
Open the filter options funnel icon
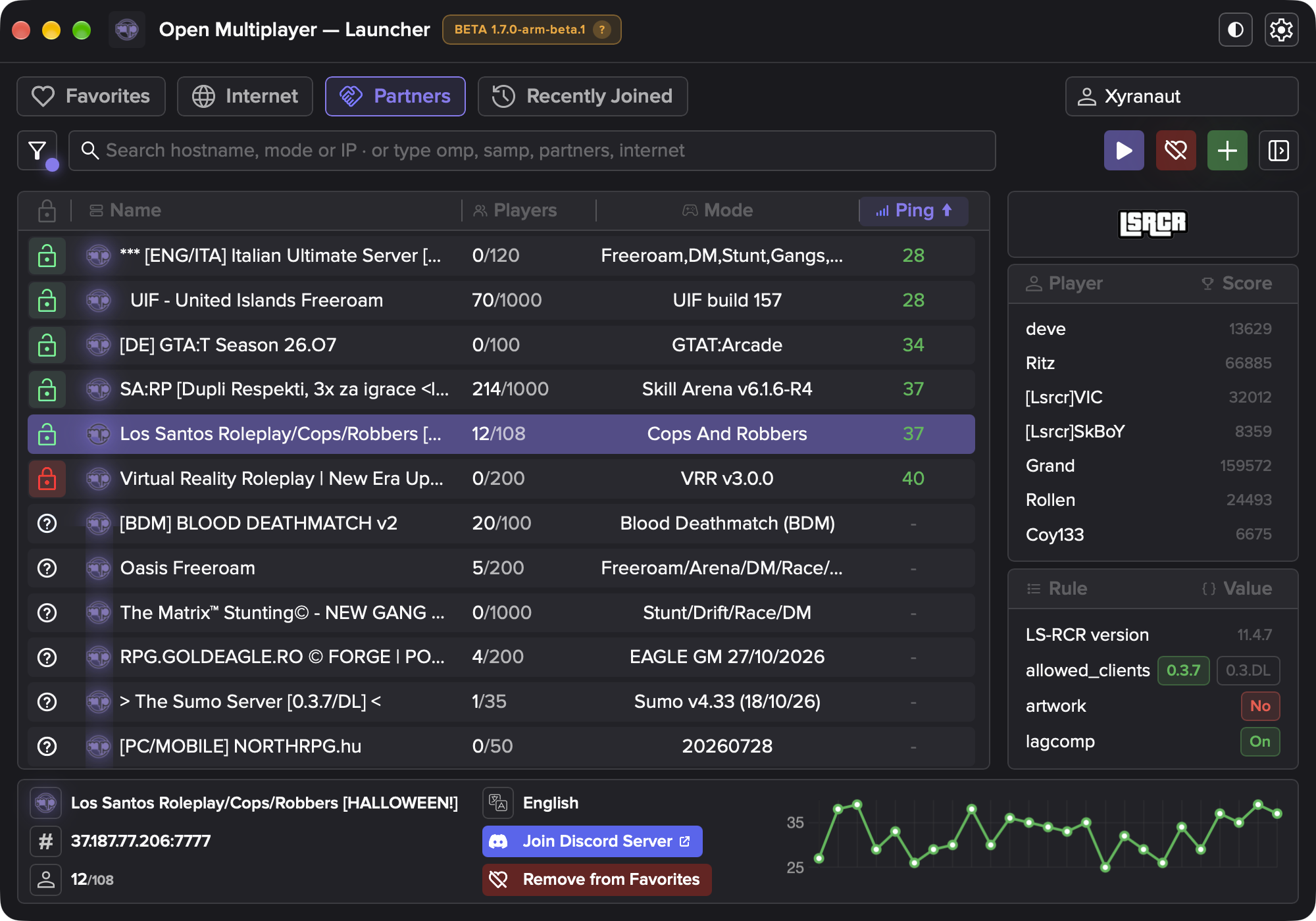(x=38, y=151)
